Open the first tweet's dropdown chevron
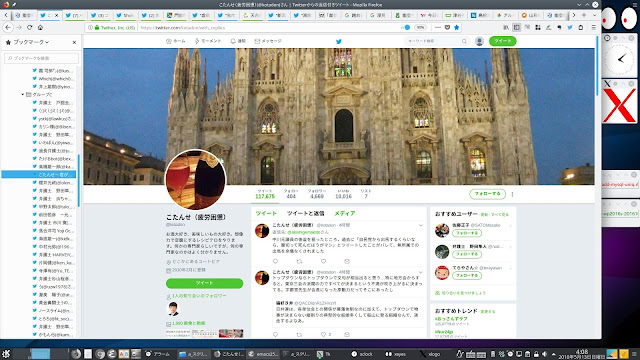 420,225
